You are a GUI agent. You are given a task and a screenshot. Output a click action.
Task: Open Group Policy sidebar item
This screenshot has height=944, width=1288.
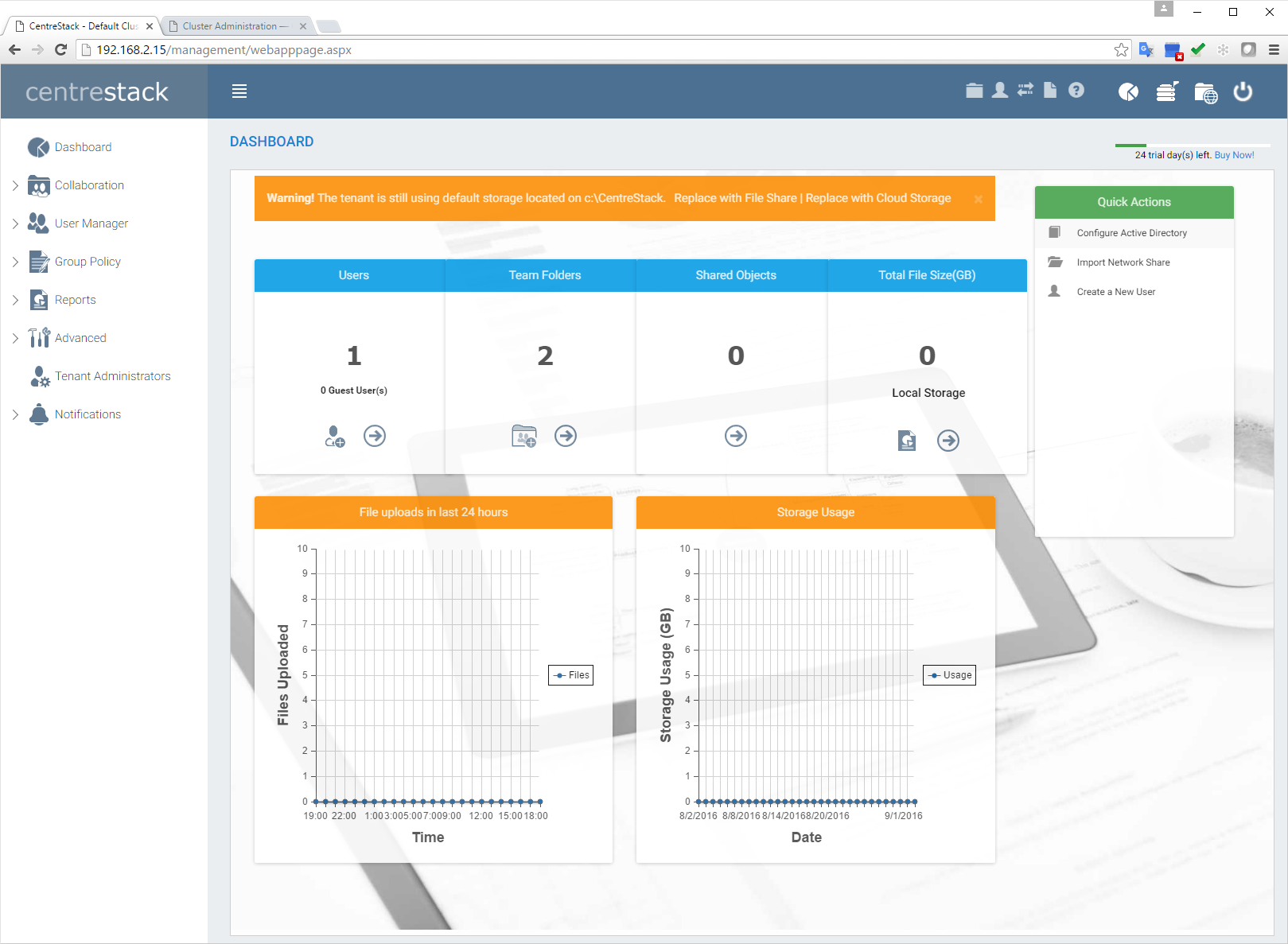(x=88, y=262)
